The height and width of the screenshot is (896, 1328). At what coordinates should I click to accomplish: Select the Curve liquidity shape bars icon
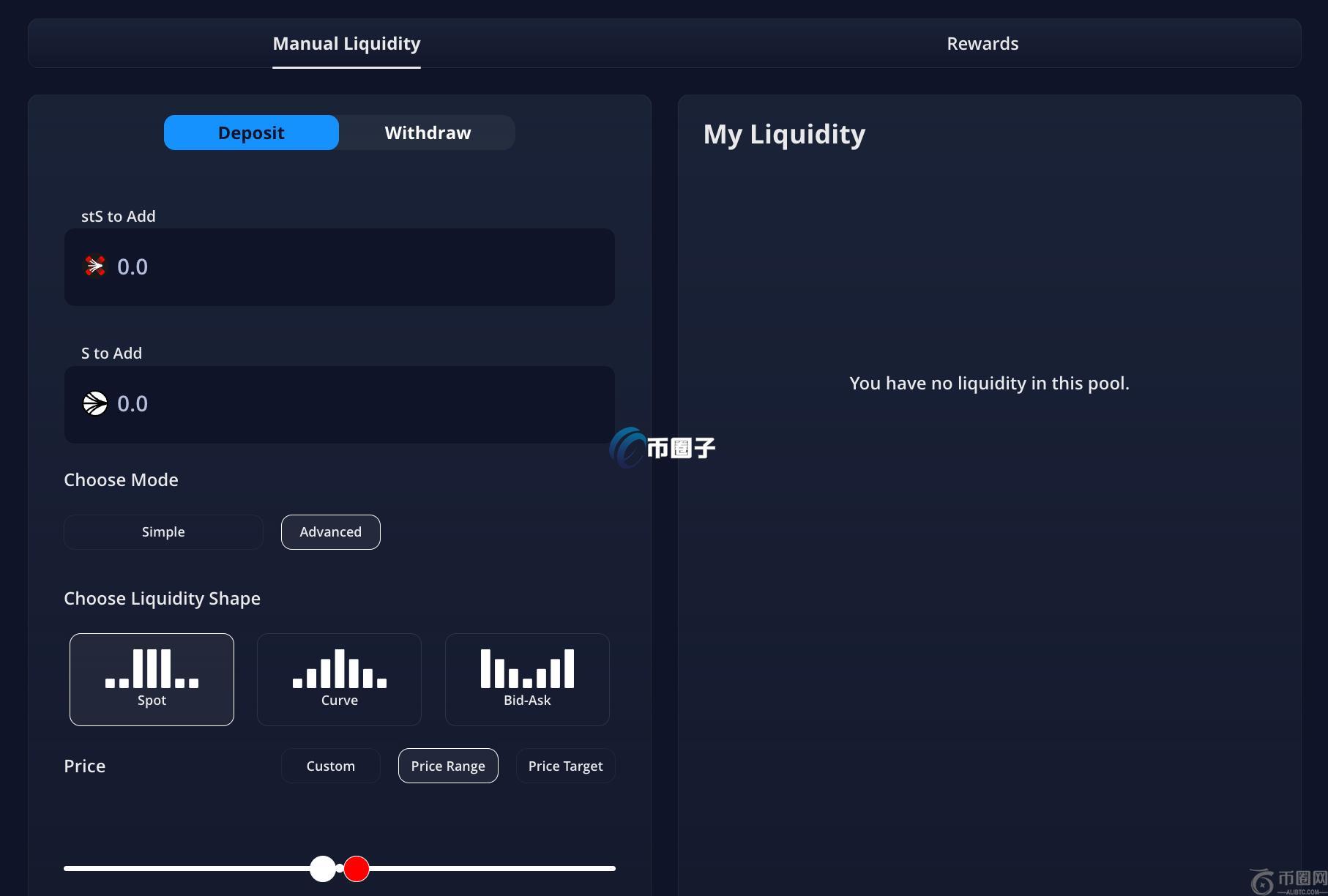click(339, 668)
